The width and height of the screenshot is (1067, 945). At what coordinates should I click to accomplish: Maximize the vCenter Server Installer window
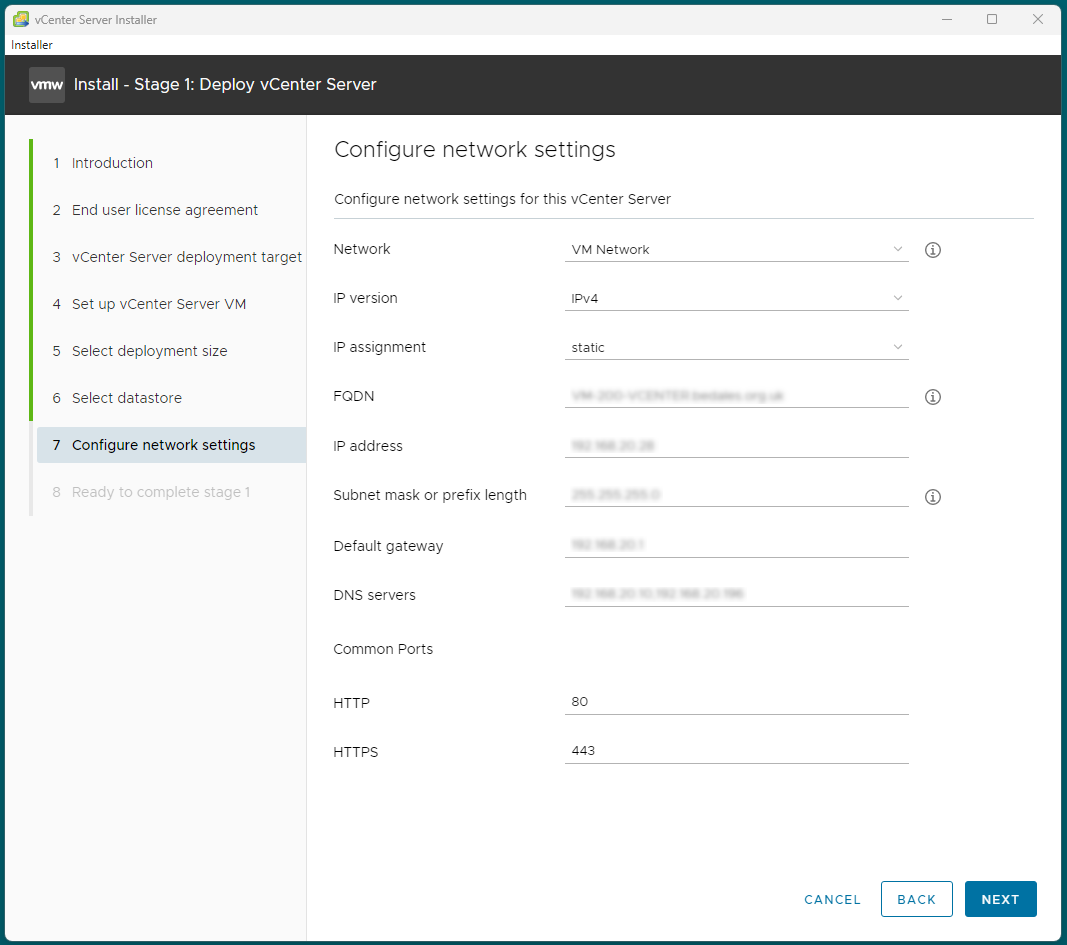coord(991,19)
